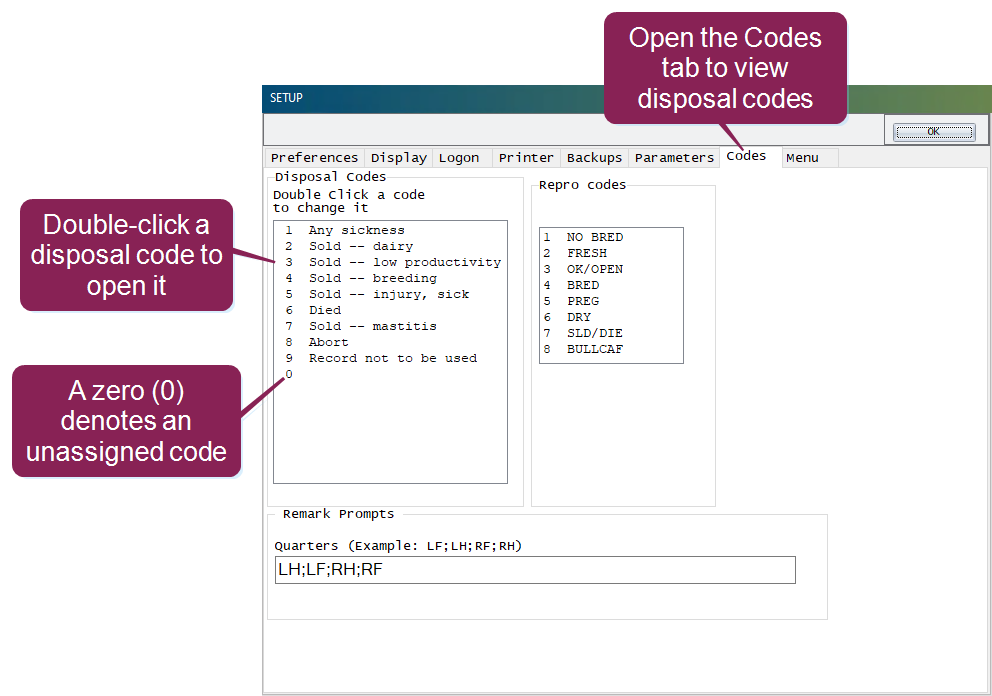Go to the Parameters tab
The height and width of the screenshot is (696, 992).
674,158
